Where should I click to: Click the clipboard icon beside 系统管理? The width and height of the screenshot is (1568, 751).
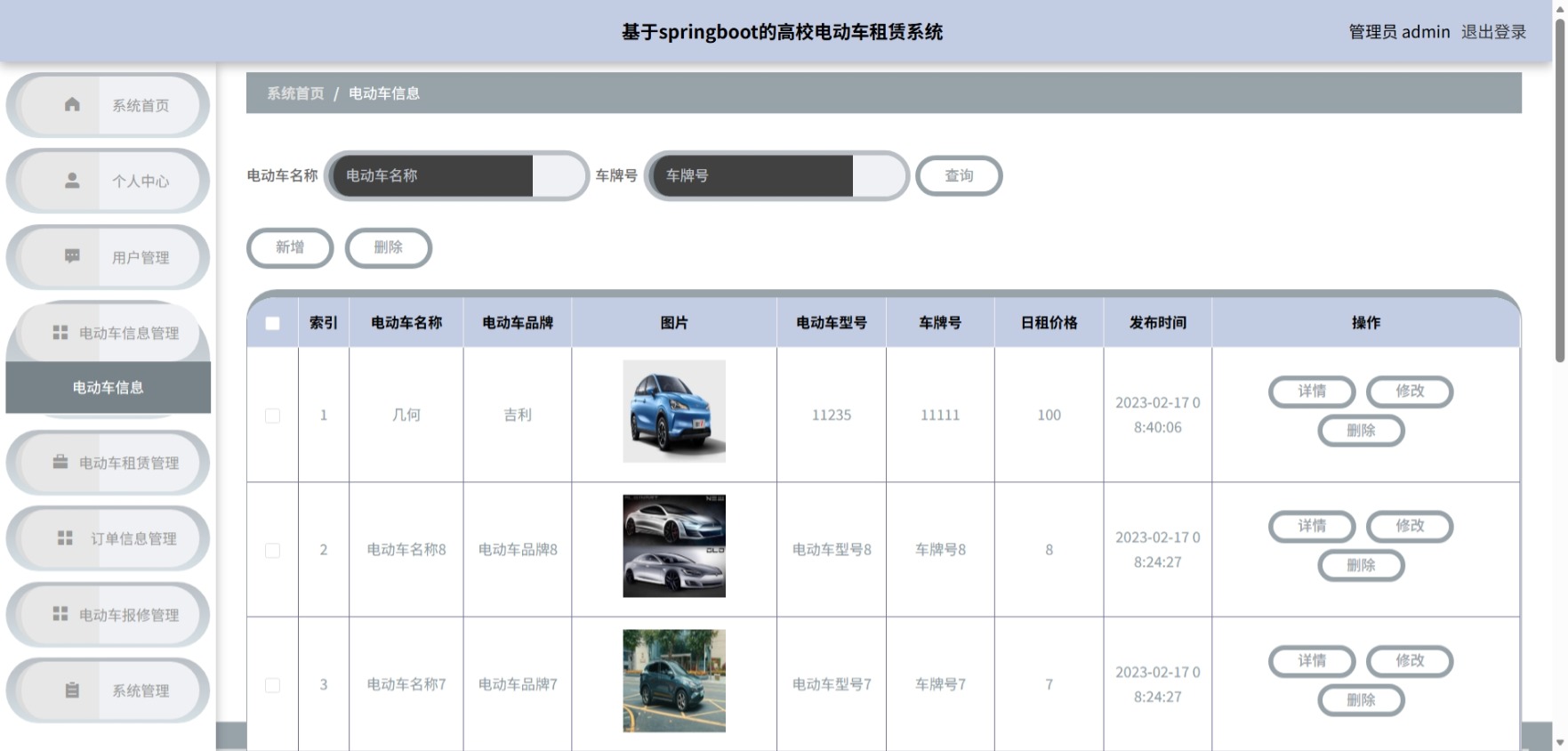click(72, 690)
